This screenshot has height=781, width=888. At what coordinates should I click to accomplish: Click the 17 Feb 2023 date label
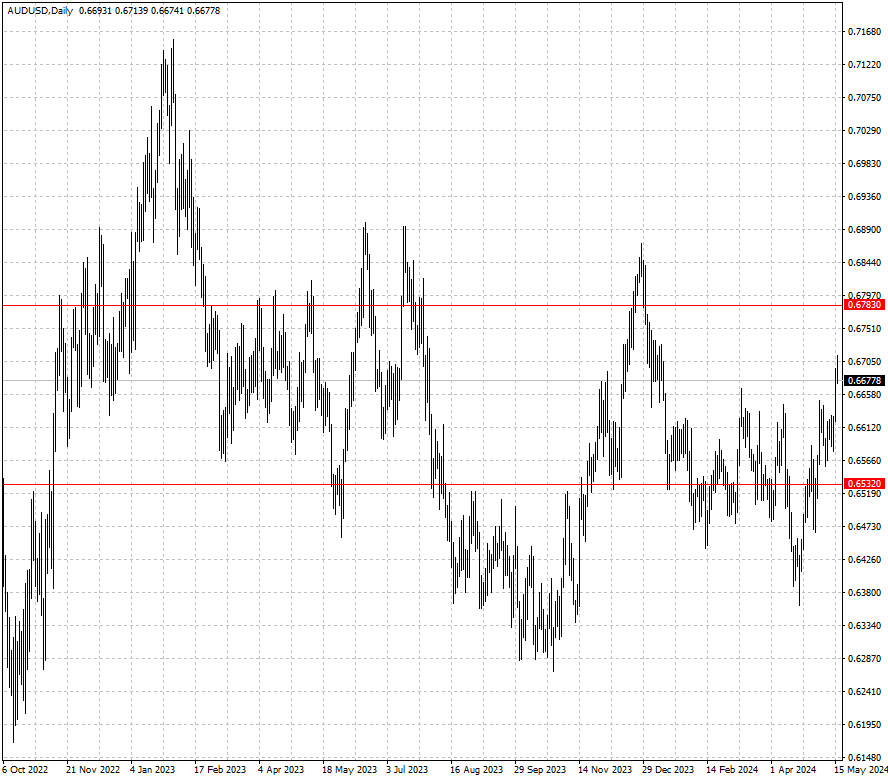(220, 770)
